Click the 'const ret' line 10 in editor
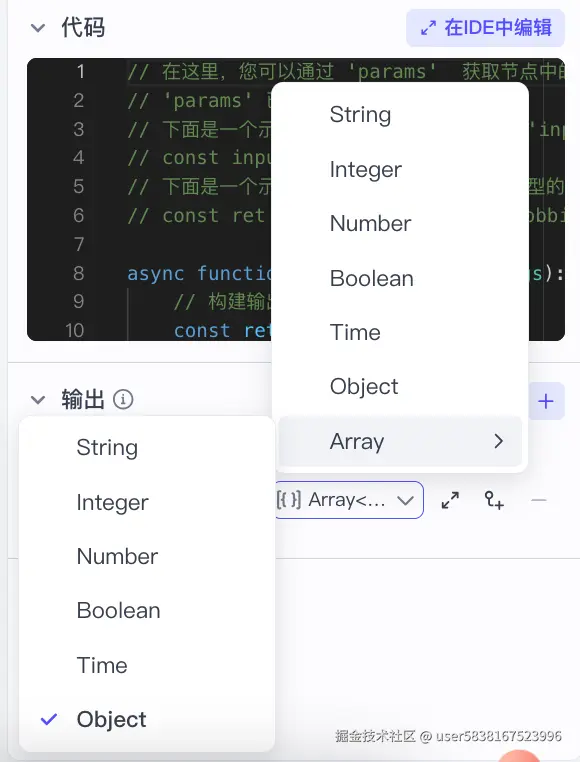Image resolution: width=580 pixels, height=762 pixels. click(222, 330)
